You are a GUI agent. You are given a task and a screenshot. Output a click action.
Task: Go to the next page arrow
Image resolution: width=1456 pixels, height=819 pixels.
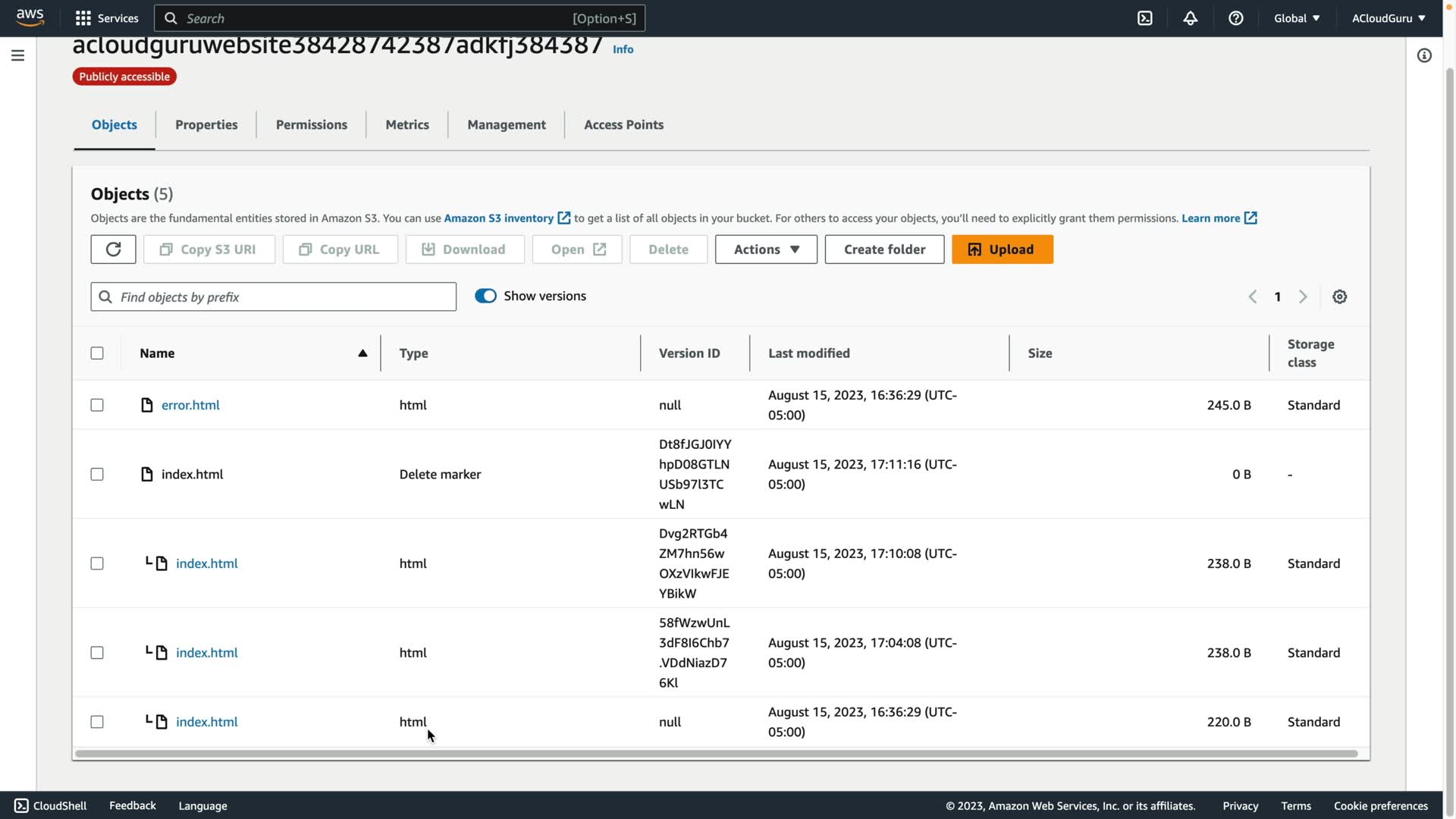[1303, 297]
